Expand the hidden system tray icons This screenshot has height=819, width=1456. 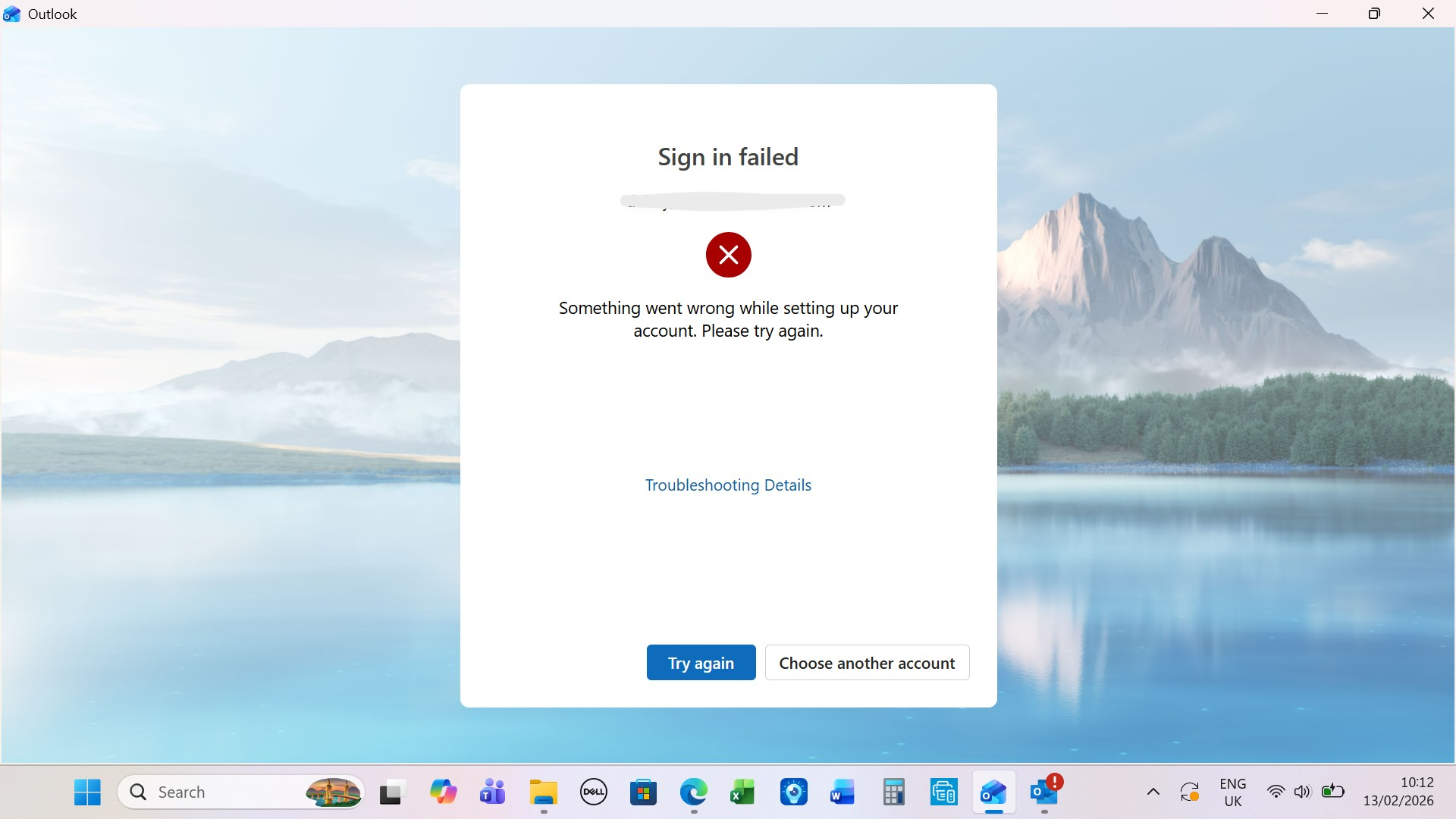[1153, 792]
